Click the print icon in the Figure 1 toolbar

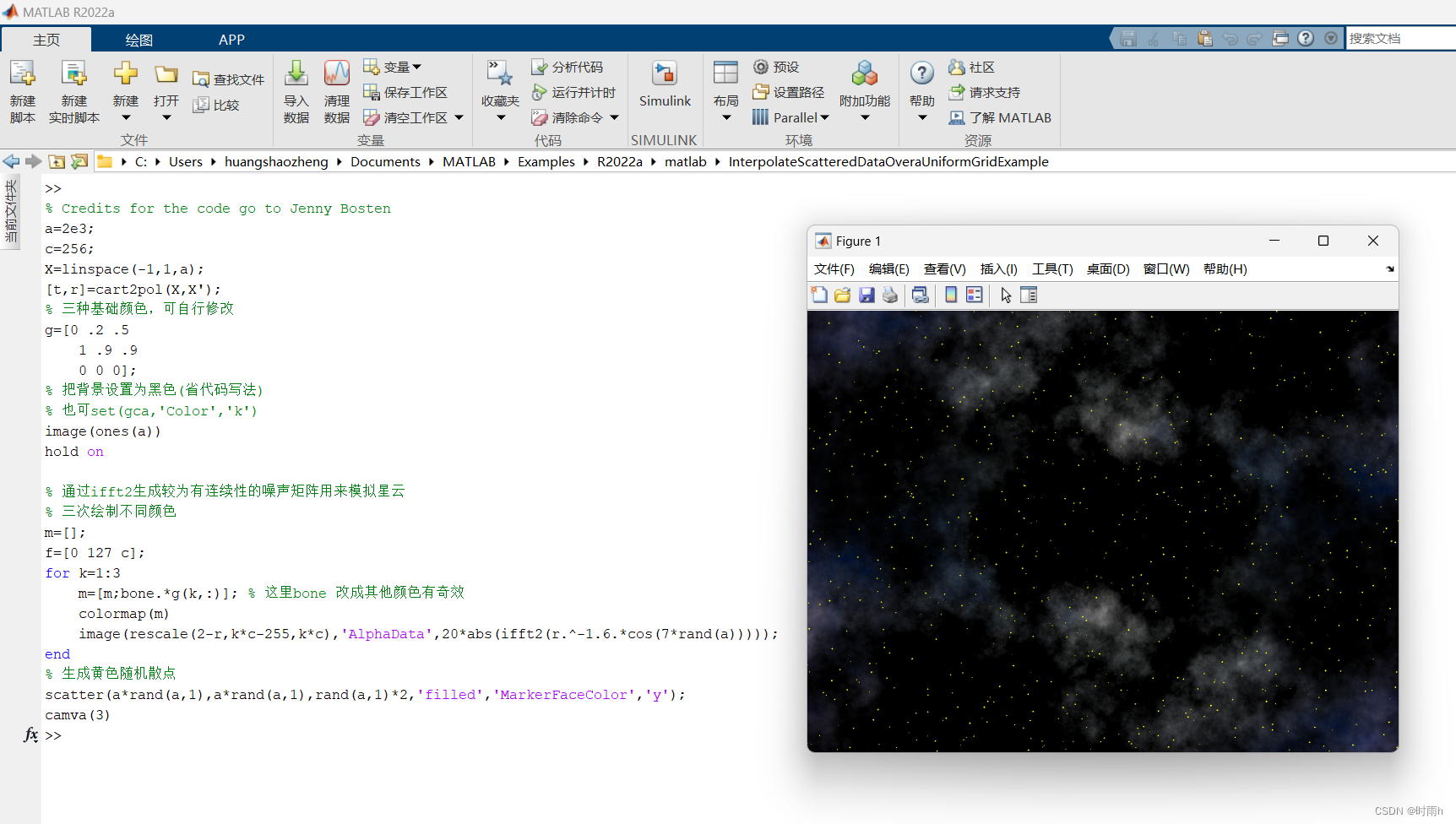point(890,295)
